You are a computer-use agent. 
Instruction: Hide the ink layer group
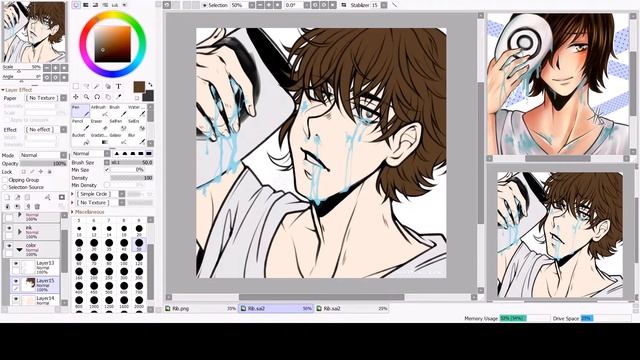pos(9,229)
